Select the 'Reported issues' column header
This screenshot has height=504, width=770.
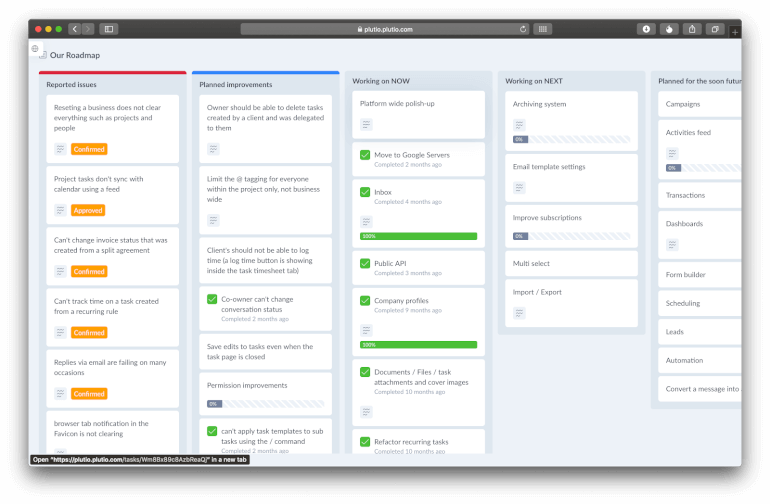pos(71,84)
